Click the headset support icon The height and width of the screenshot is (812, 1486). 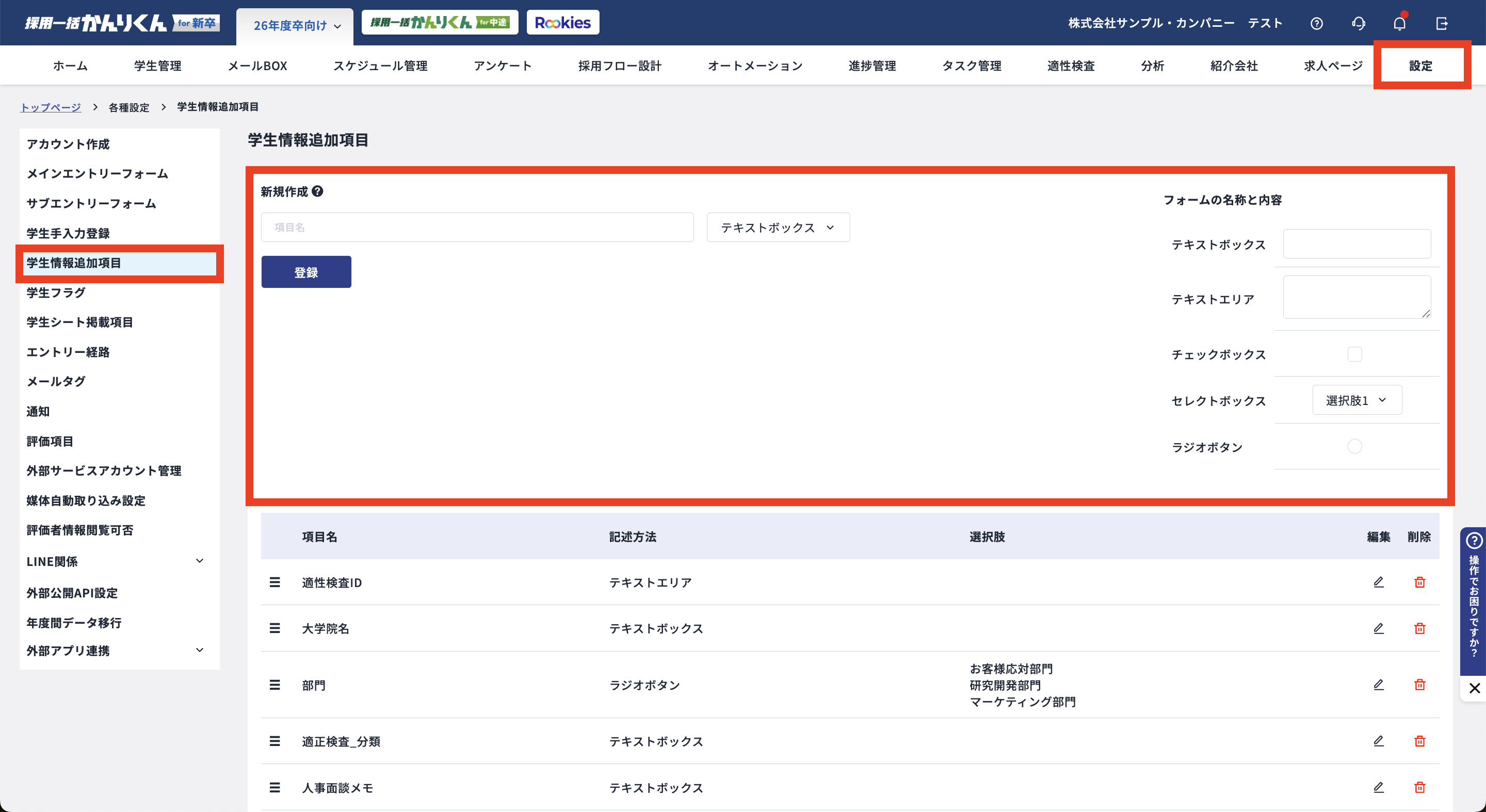pos(1358,24)
